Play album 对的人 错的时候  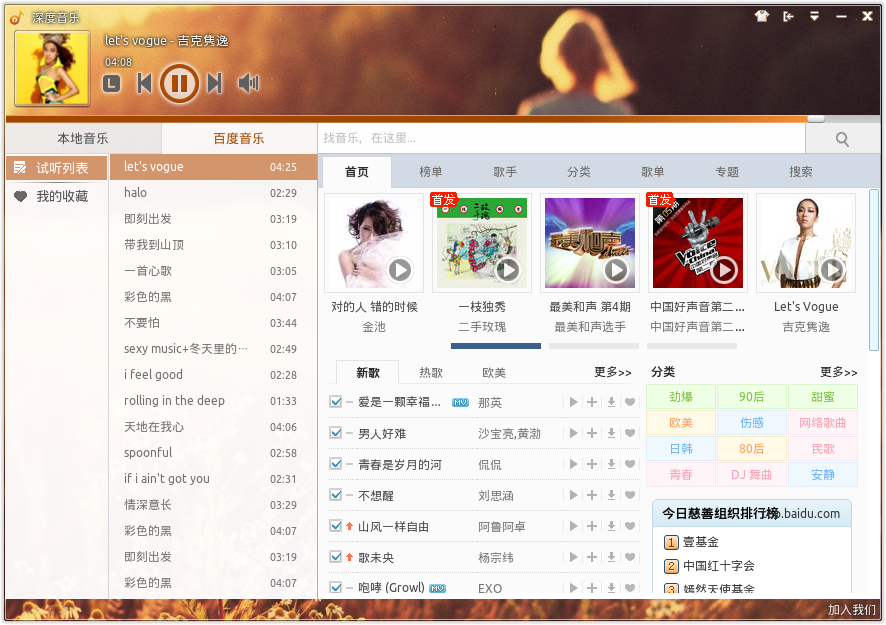click(400, 270)
